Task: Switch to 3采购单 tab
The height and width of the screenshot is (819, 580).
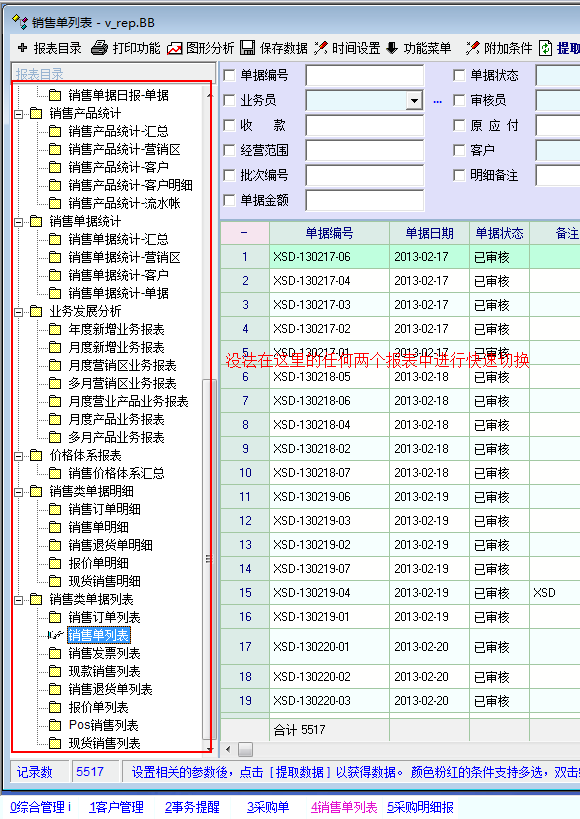Action: click(x=268, y=807)
